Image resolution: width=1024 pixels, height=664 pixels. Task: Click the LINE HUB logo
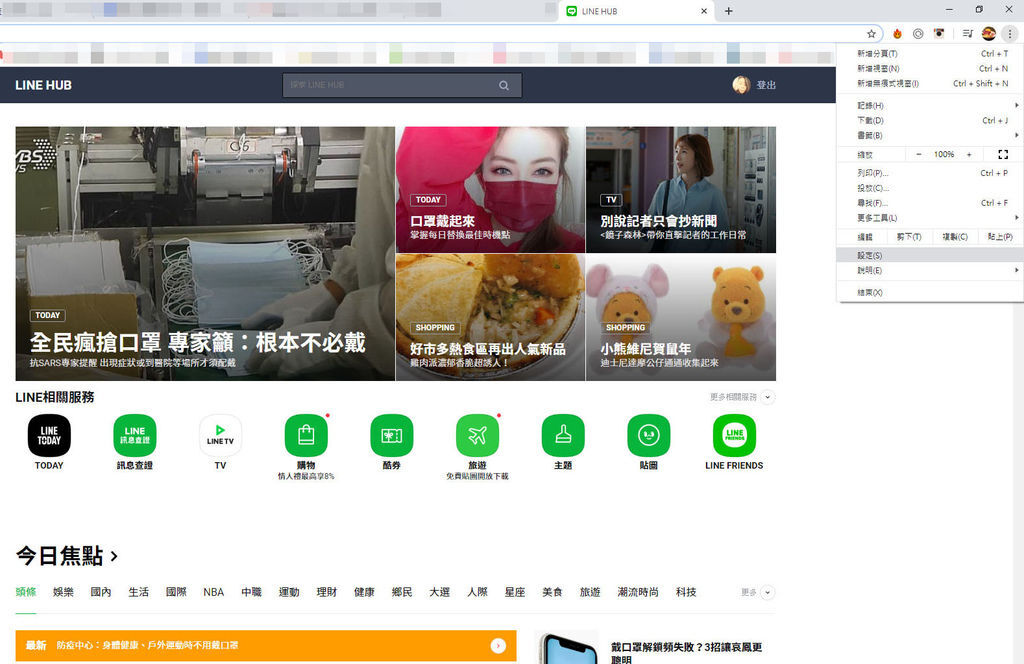pyautogui.click(x=44, y=85)
